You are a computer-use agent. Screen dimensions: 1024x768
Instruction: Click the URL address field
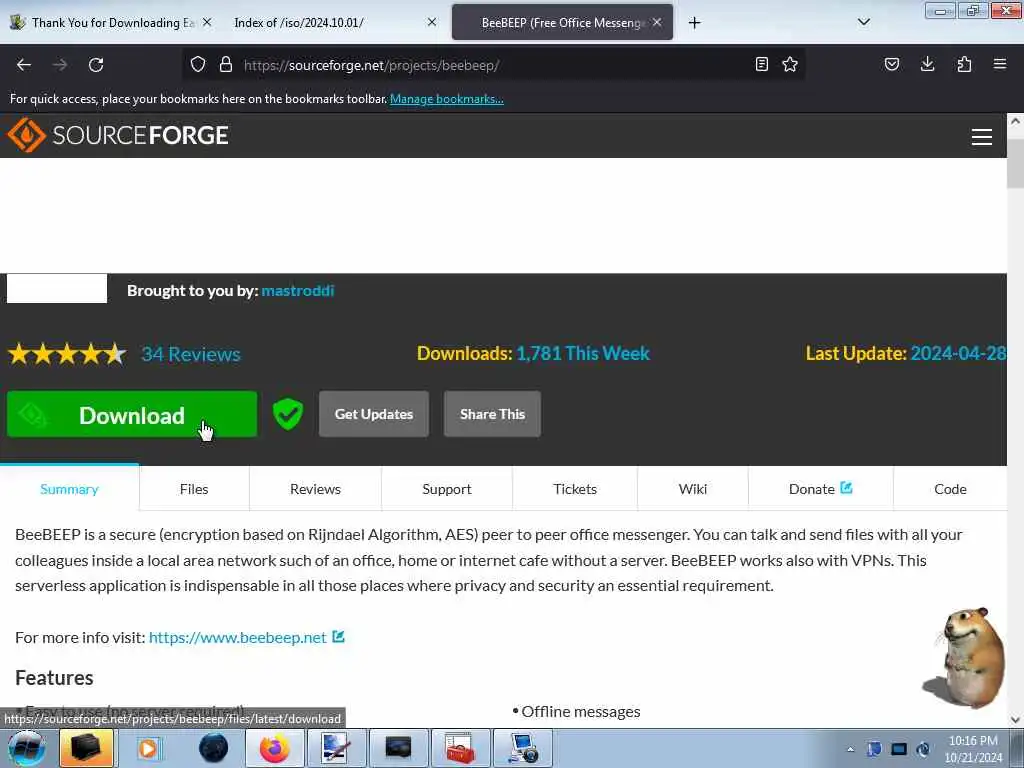496,65
